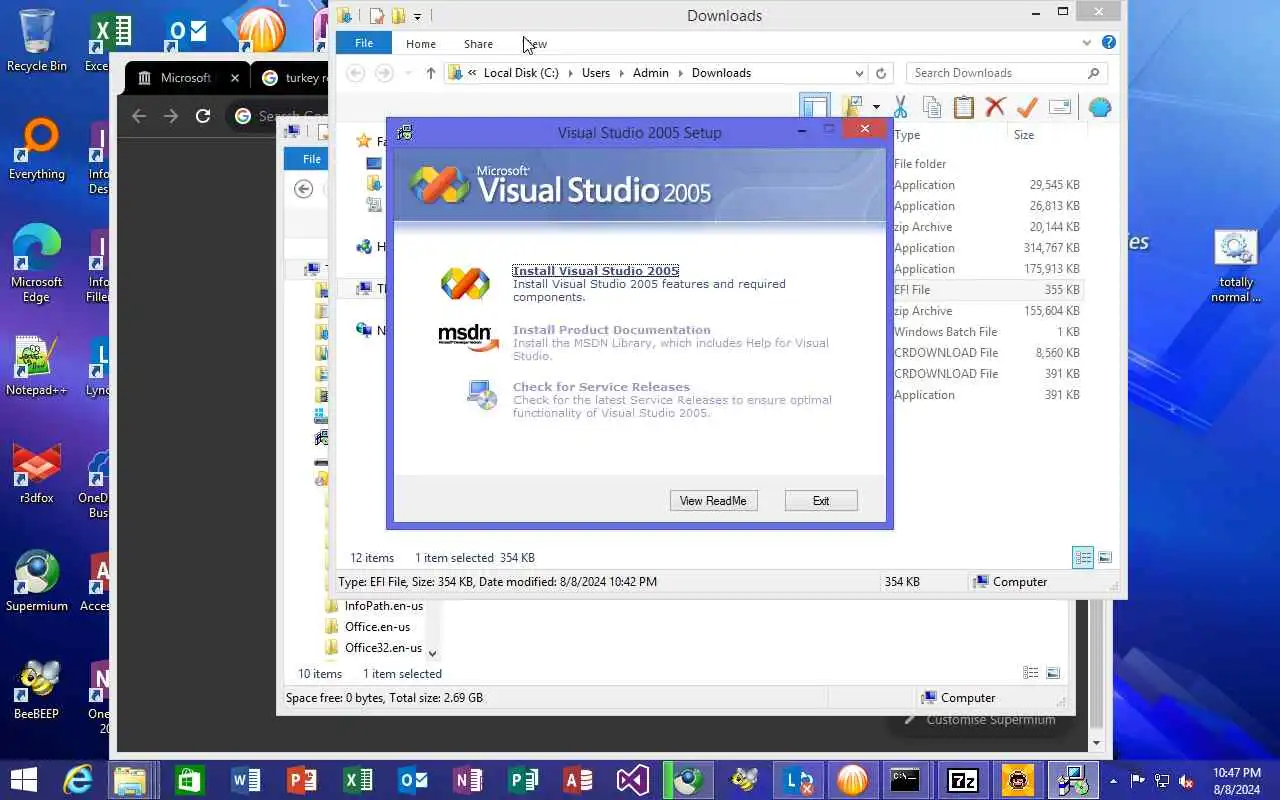Expand the ribbon with the chevron
Viewport: 1280px width, 800px height.
pyautogui.click(x=1087, y=43)
